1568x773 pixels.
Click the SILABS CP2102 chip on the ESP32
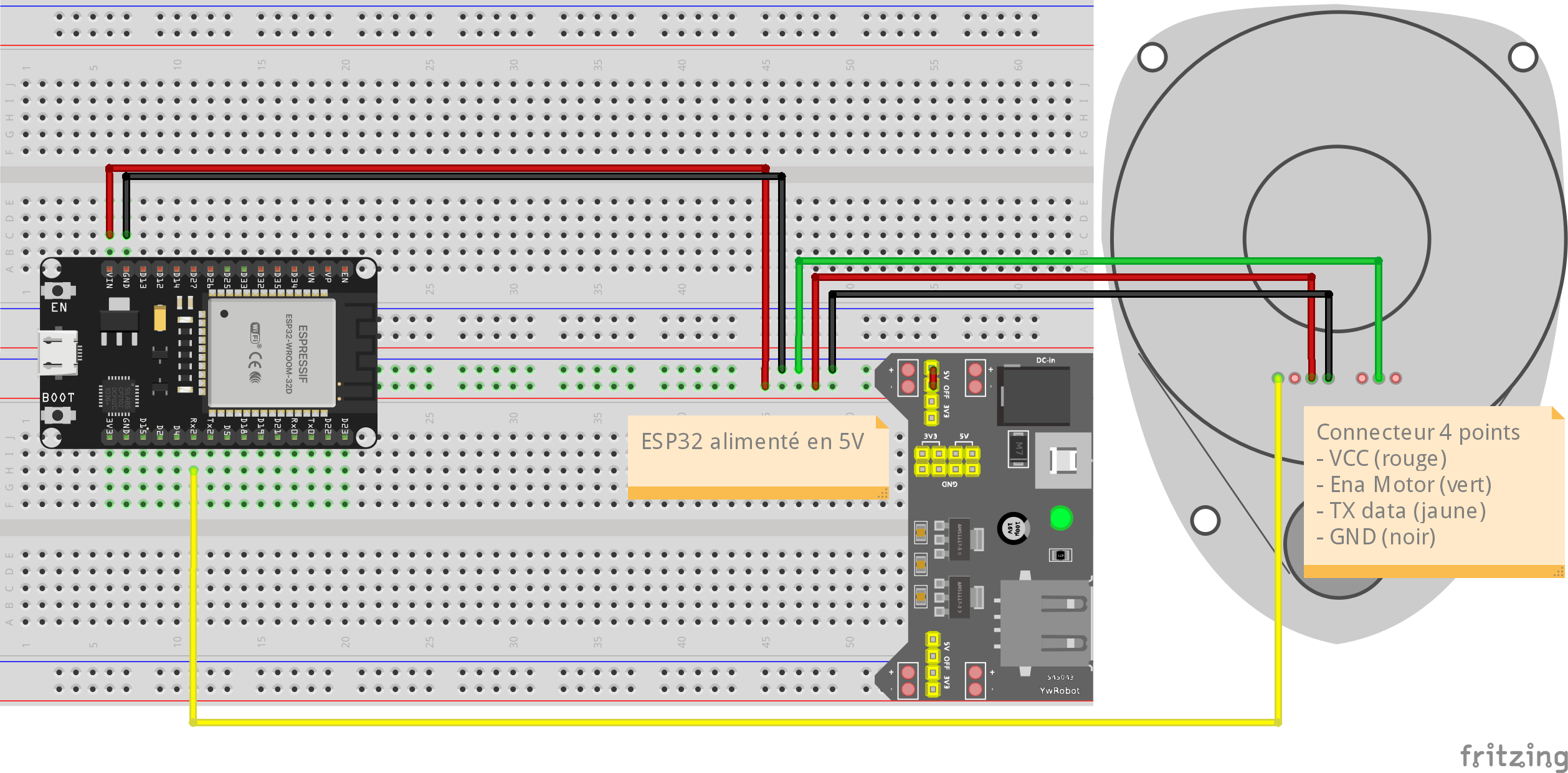pos(120,397)
